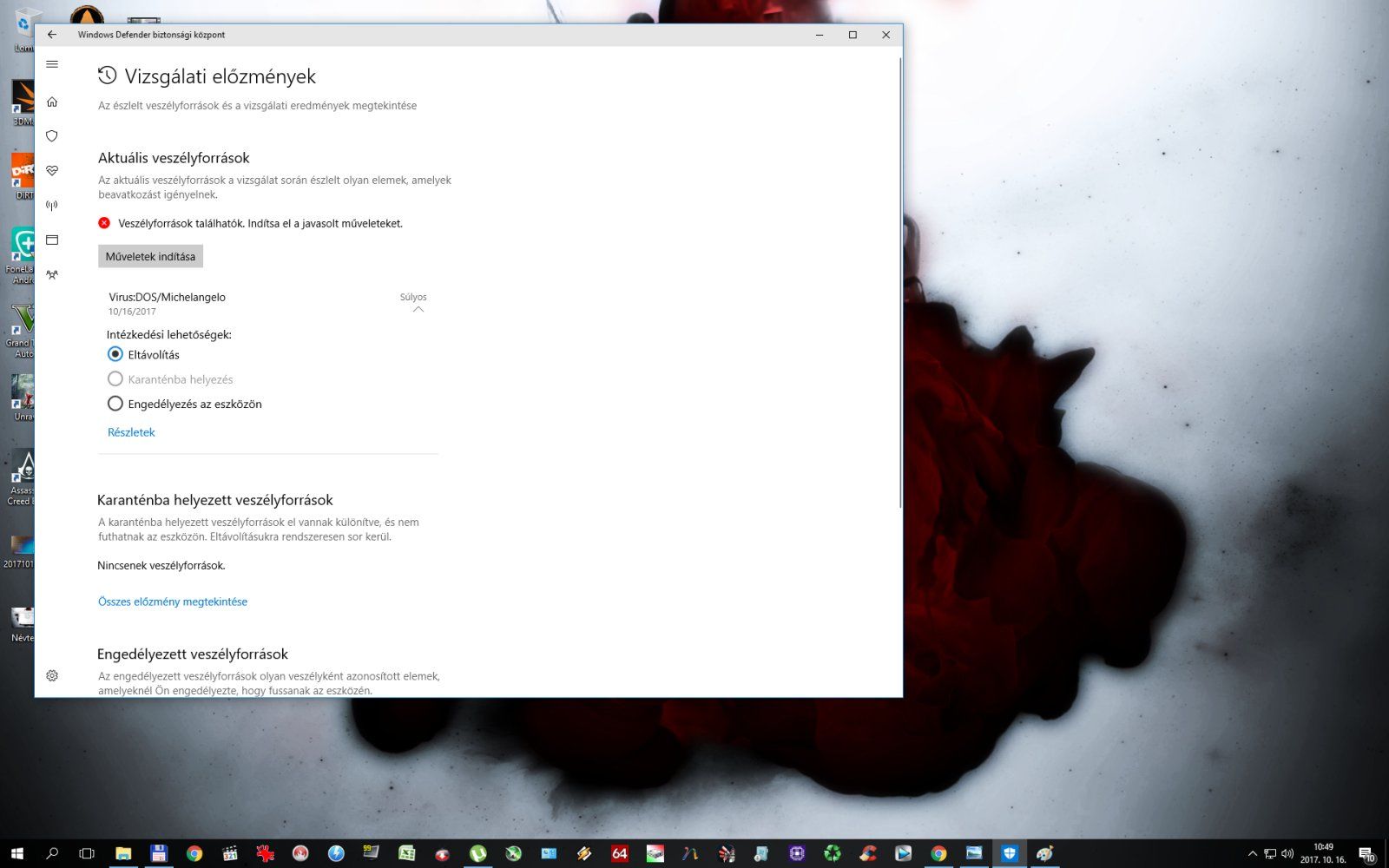Open taskbar search magnifier

click(52, 853)
